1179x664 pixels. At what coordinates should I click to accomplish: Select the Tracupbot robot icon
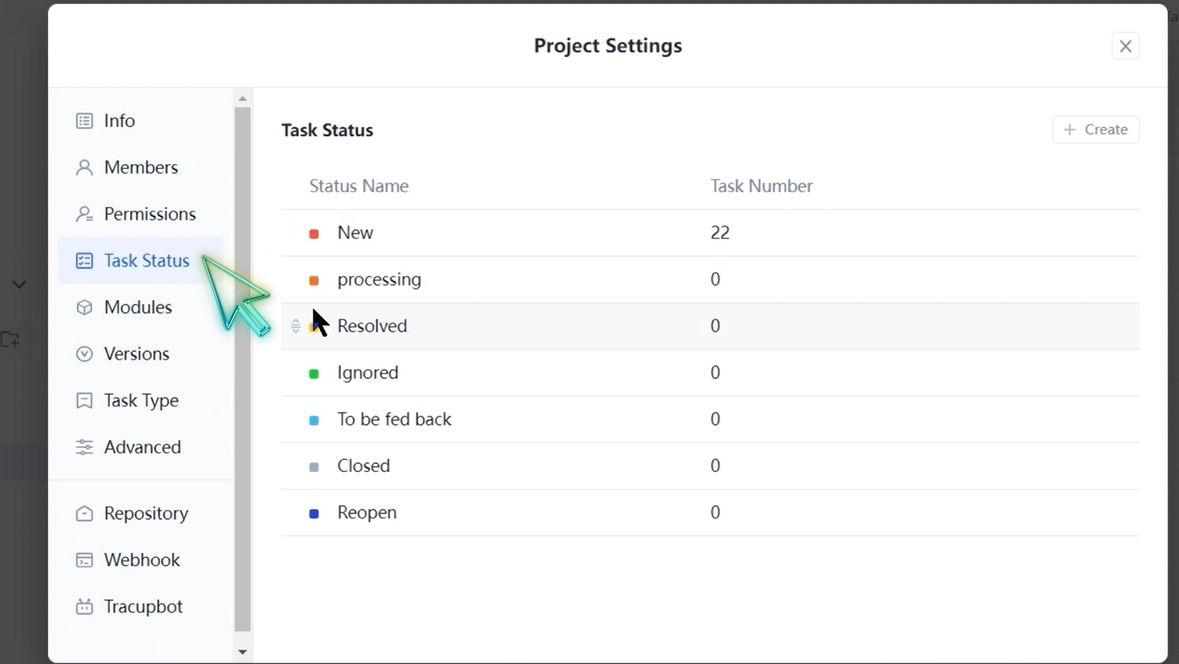tap(85, 606)
